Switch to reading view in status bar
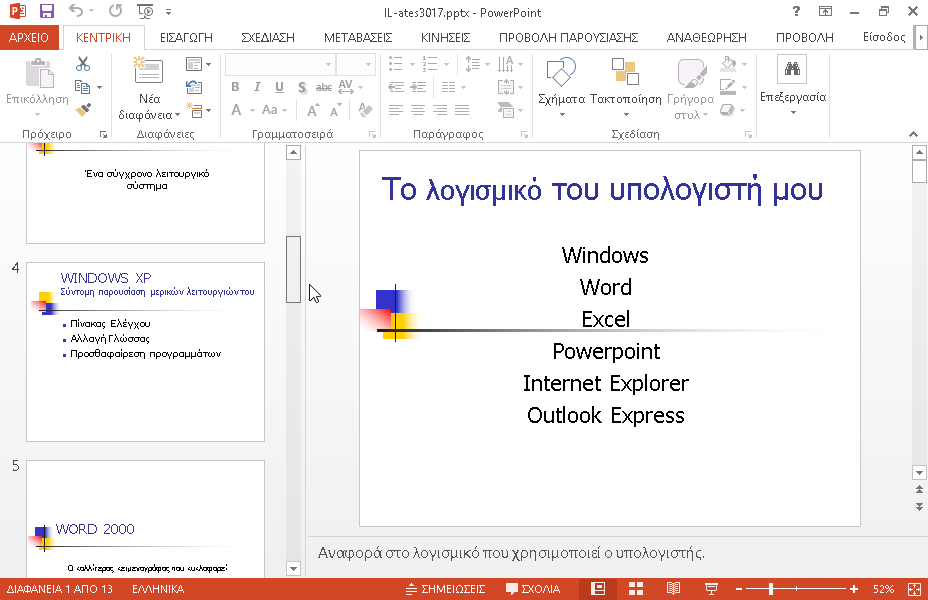This screenshot has height=600, width=928. (x=673, y=589)
